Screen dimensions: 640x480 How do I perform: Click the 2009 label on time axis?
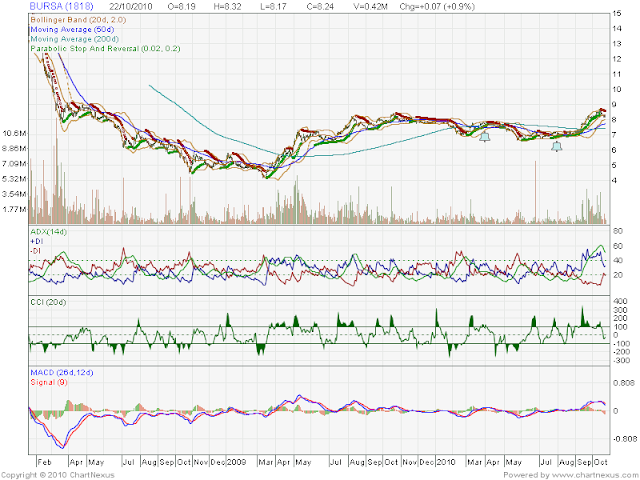236,462
